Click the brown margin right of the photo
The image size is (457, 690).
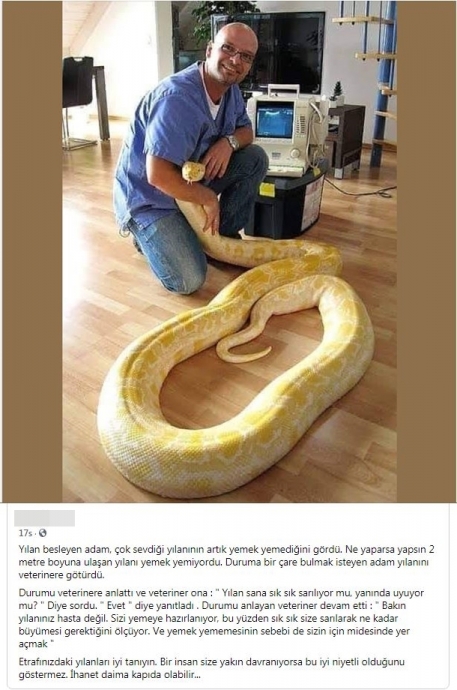(426, 251)
